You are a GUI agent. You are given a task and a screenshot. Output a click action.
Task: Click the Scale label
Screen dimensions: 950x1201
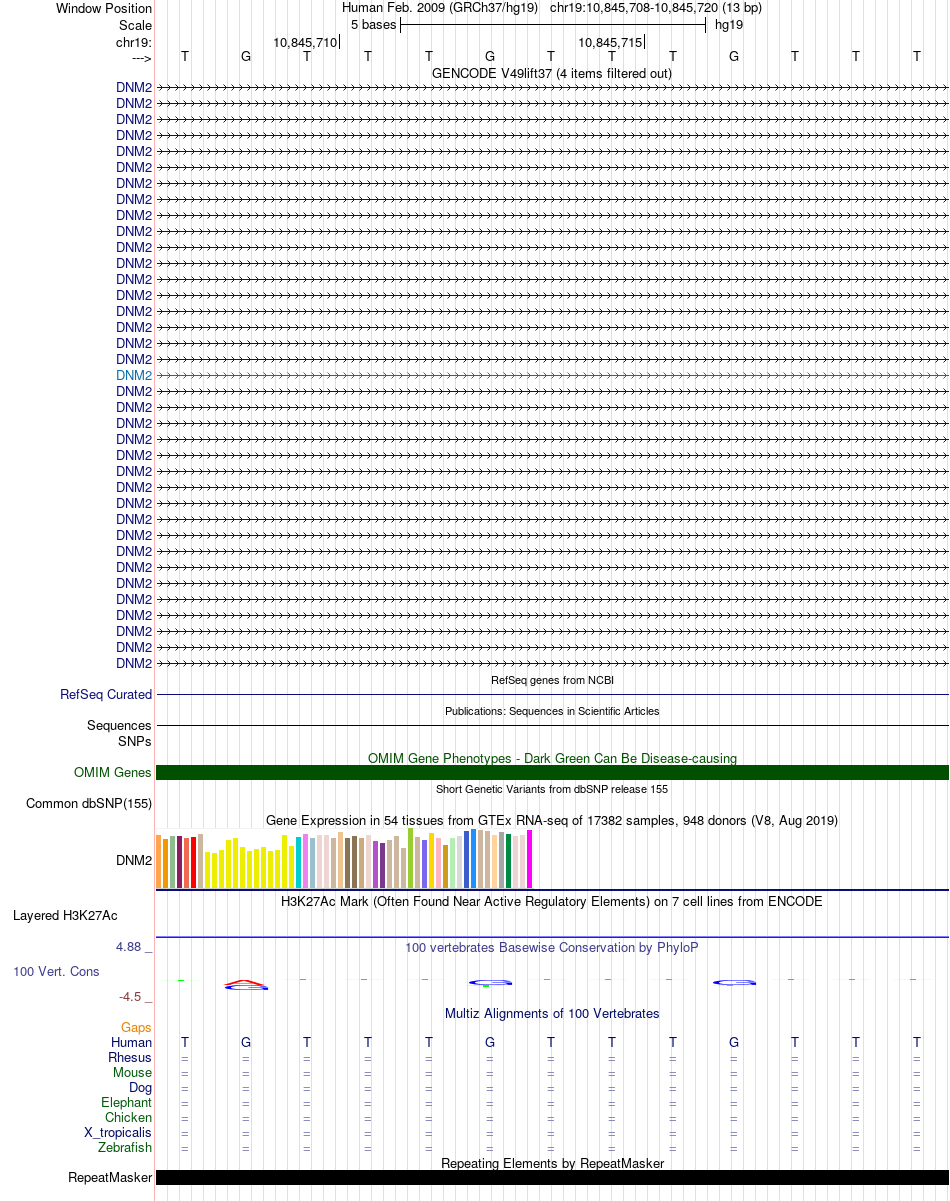point(135,25)
